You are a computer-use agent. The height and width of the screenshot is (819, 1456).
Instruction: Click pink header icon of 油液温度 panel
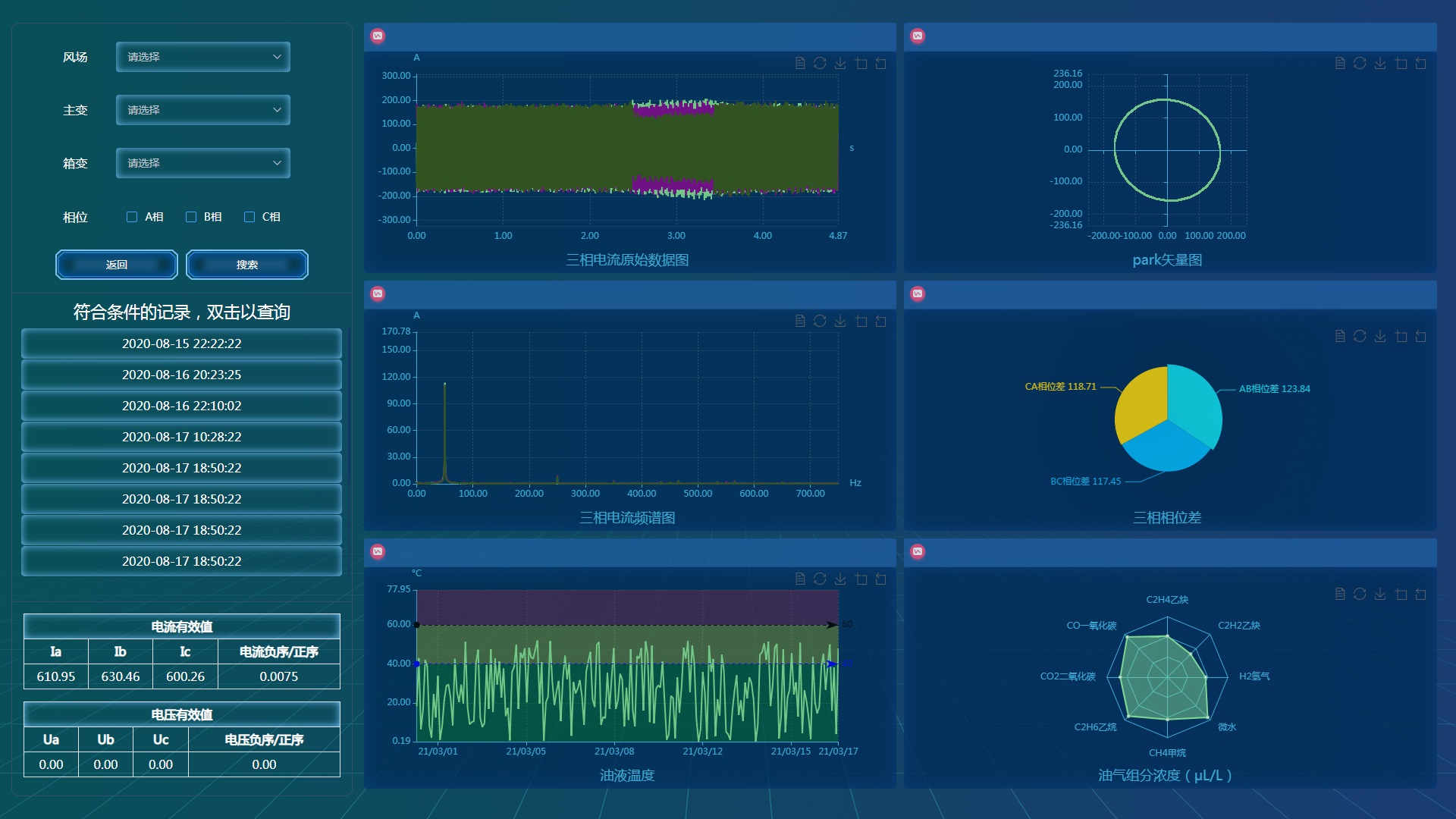pyautogui.click(x=378, y=551)
